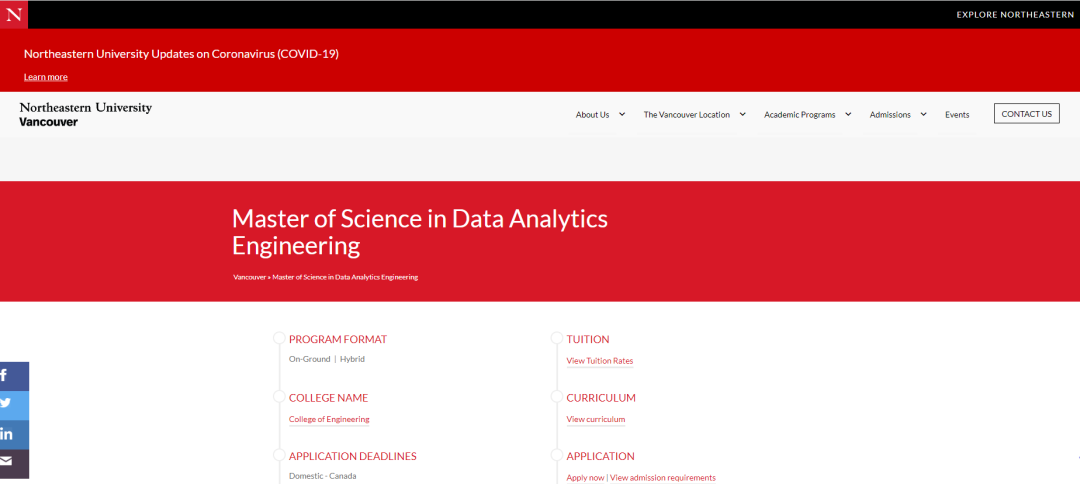Follow the View Tuition Rates link
The image size is (1080, 484).
coord(599,361)
